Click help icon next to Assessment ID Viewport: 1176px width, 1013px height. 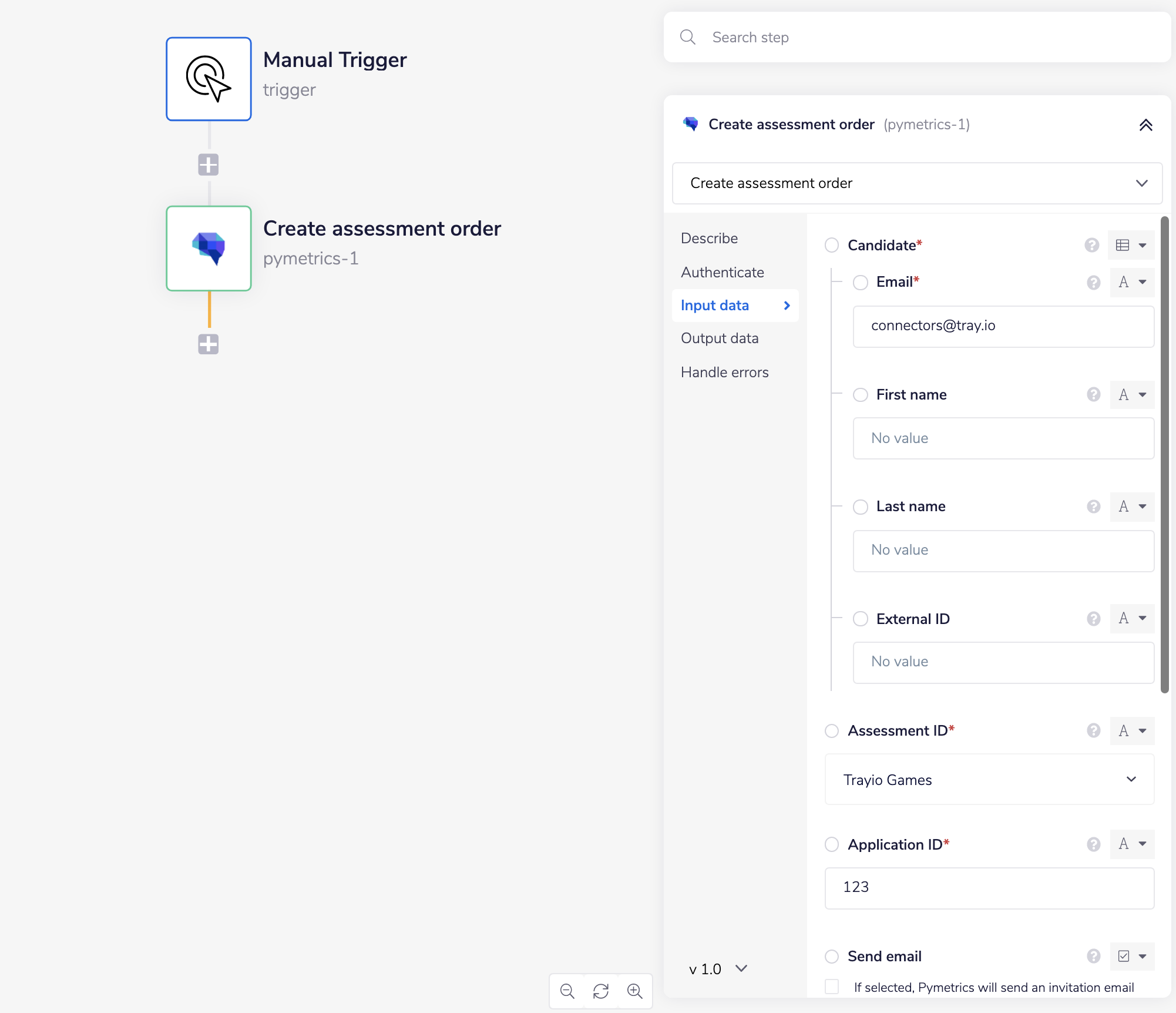[x=1093, y=730]
